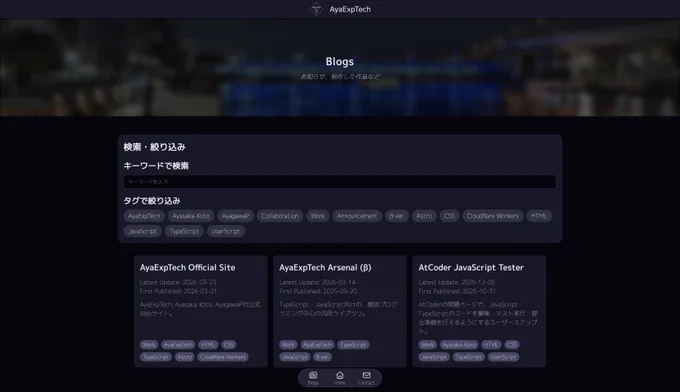
Task: Select TypeScript tag in filter panel
Action: (x=184, y=231)
